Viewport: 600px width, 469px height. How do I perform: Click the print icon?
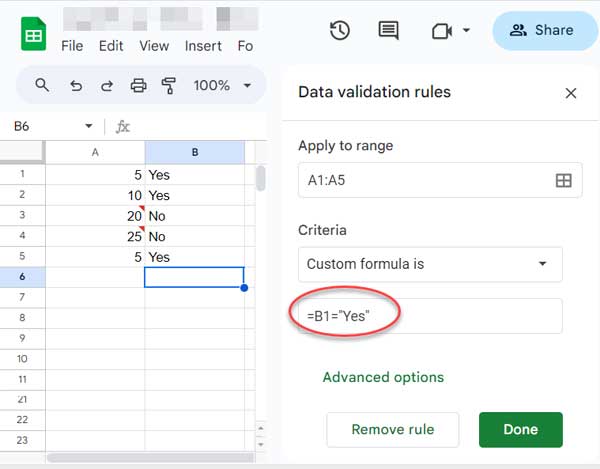click(x=138, y=85)
